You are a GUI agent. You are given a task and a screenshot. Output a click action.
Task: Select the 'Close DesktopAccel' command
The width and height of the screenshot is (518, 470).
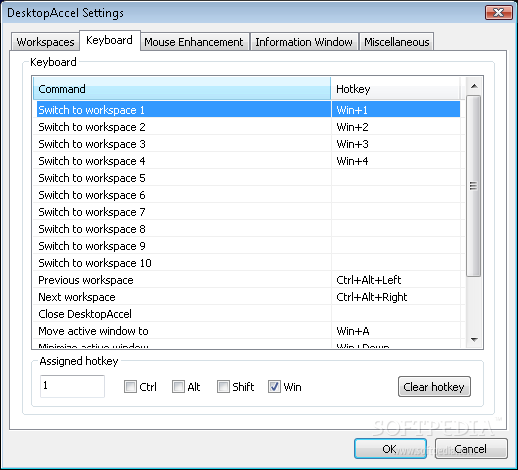(248, 314)
